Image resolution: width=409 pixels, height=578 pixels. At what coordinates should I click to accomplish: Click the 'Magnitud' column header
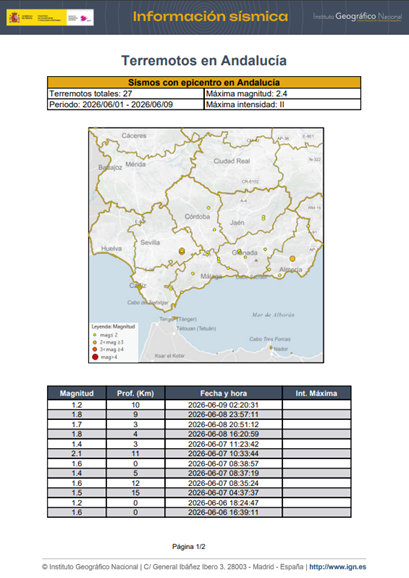(77, 393)
